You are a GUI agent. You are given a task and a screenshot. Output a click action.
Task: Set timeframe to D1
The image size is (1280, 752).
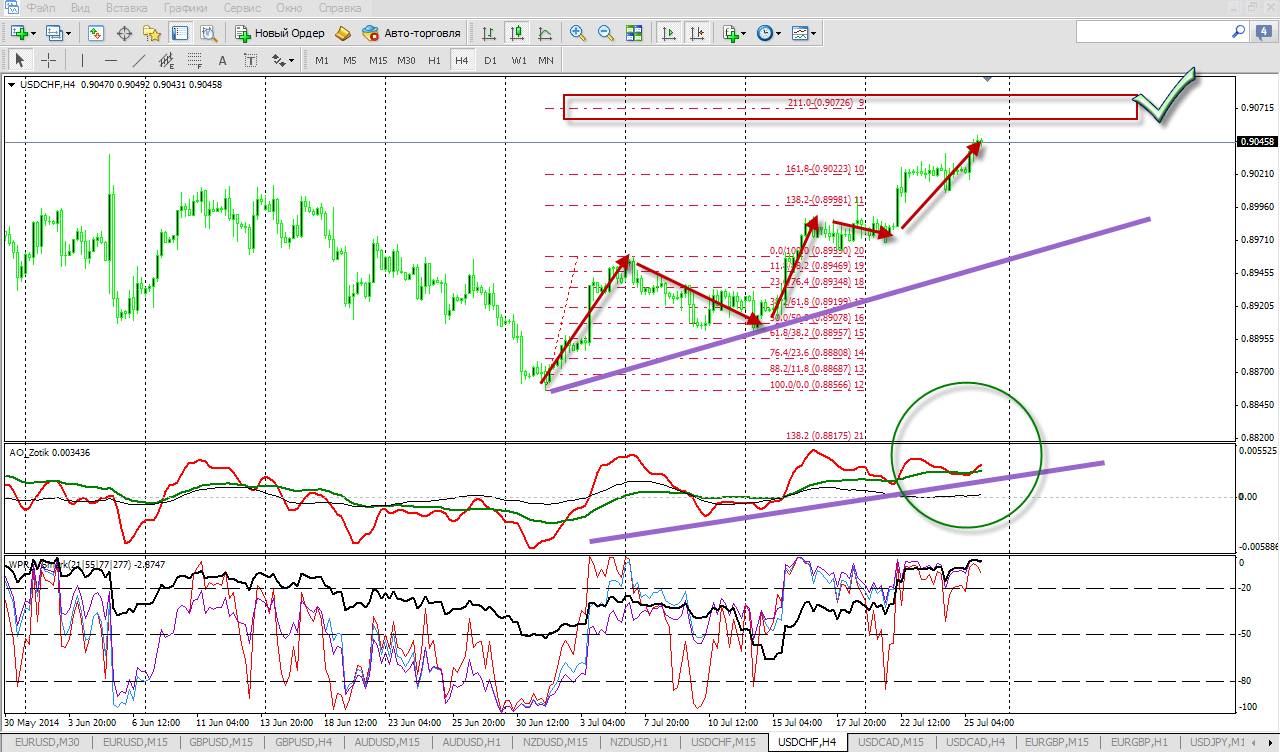tap(490, 60)
